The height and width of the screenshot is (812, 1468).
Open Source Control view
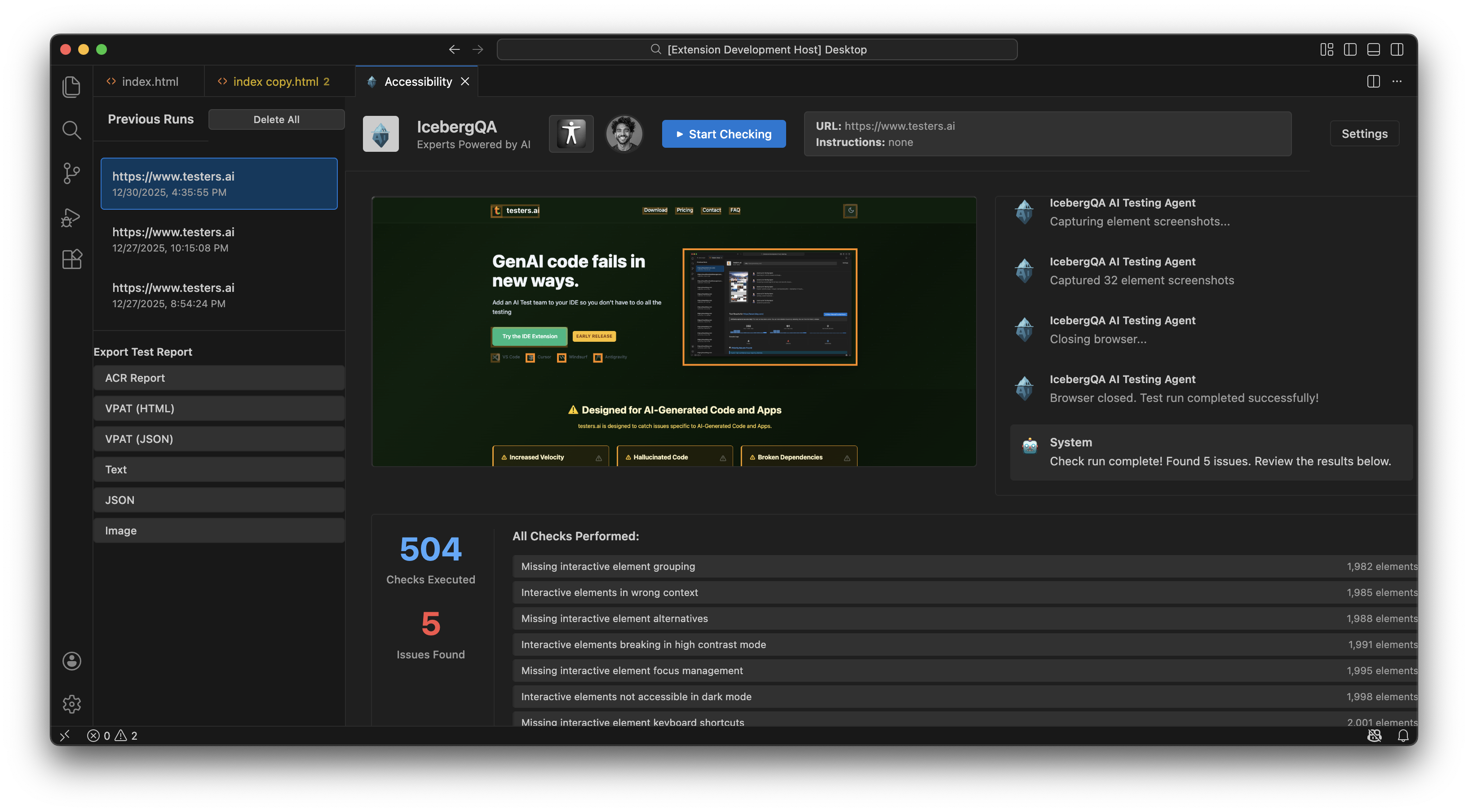tap(71, 173)
